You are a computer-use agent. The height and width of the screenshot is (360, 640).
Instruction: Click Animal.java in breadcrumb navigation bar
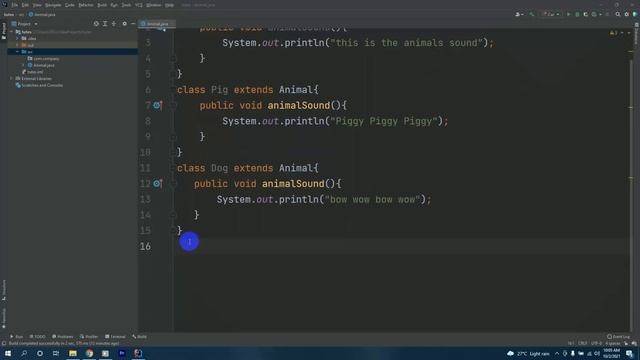coord(42,15)
